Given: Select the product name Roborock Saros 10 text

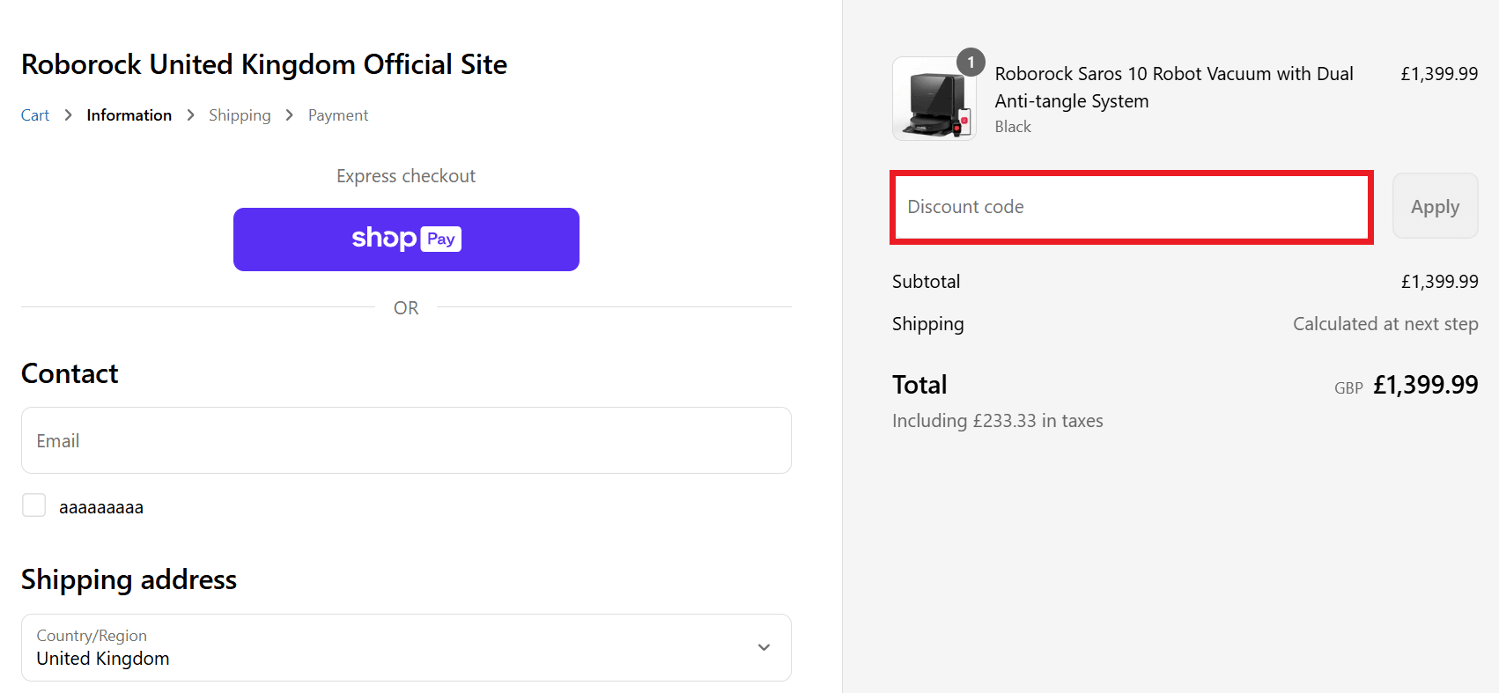Looking at the screenshot, I should [1174, 87].
